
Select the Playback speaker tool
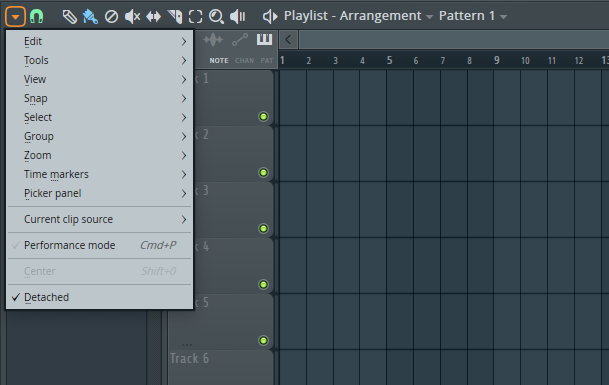pyautogui.click(x=237, y=17)
